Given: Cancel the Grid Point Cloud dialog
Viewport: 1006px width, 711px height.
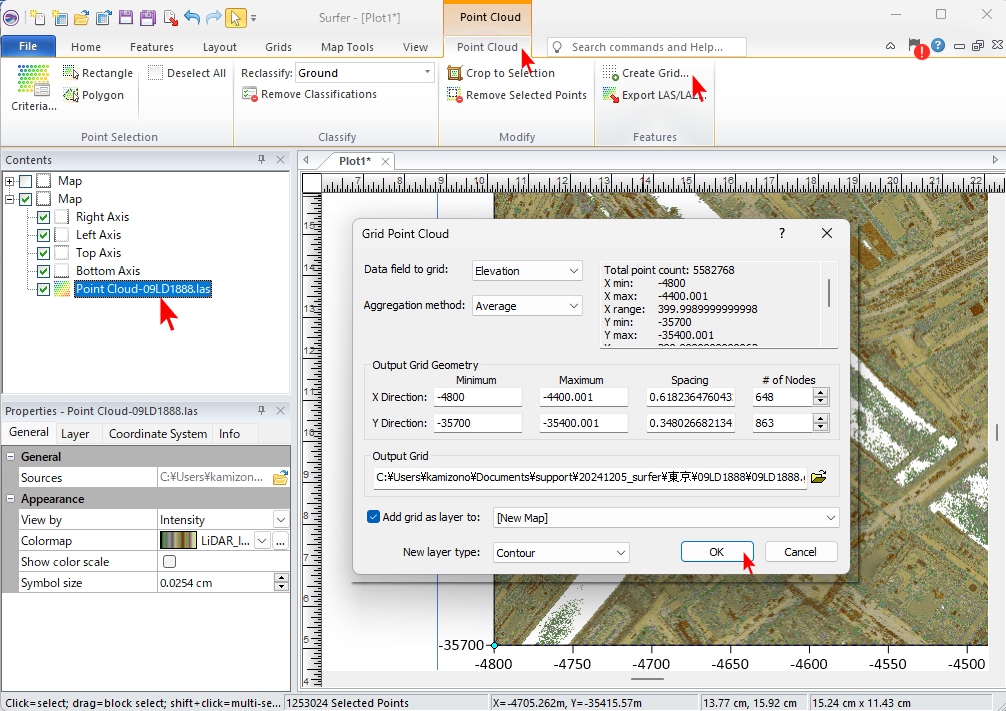Looking at the screenshot, I should click(x=800, y=552).
